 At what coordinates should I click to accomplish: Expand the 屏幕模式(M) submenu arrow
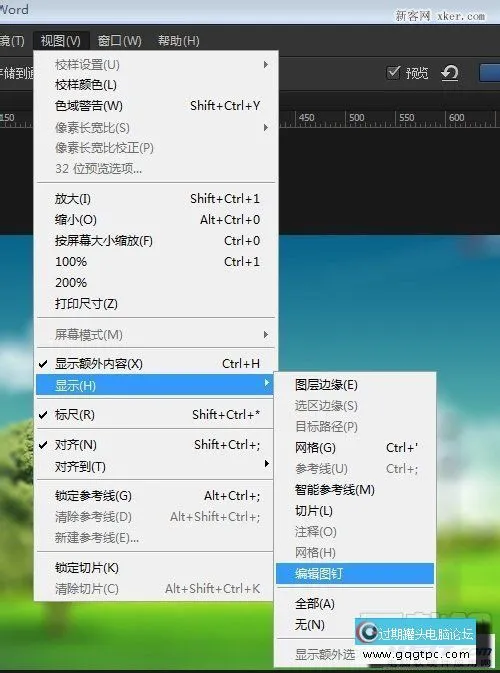[266, 334]
